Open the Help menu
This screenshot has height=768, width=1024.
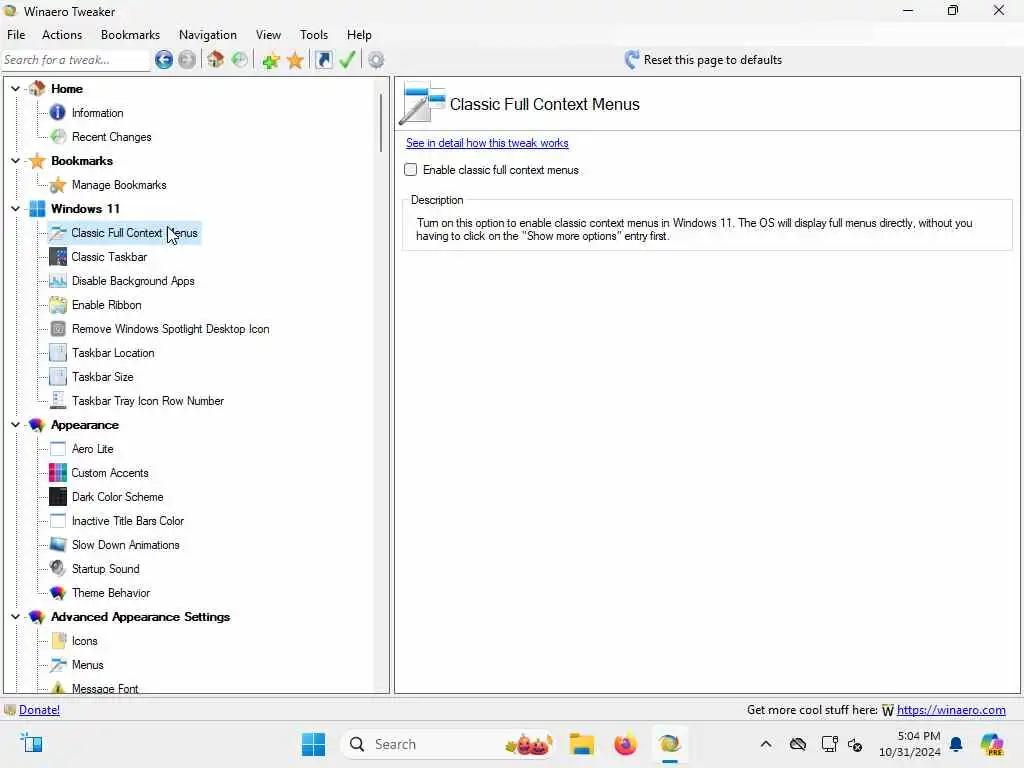click(359, 35)
